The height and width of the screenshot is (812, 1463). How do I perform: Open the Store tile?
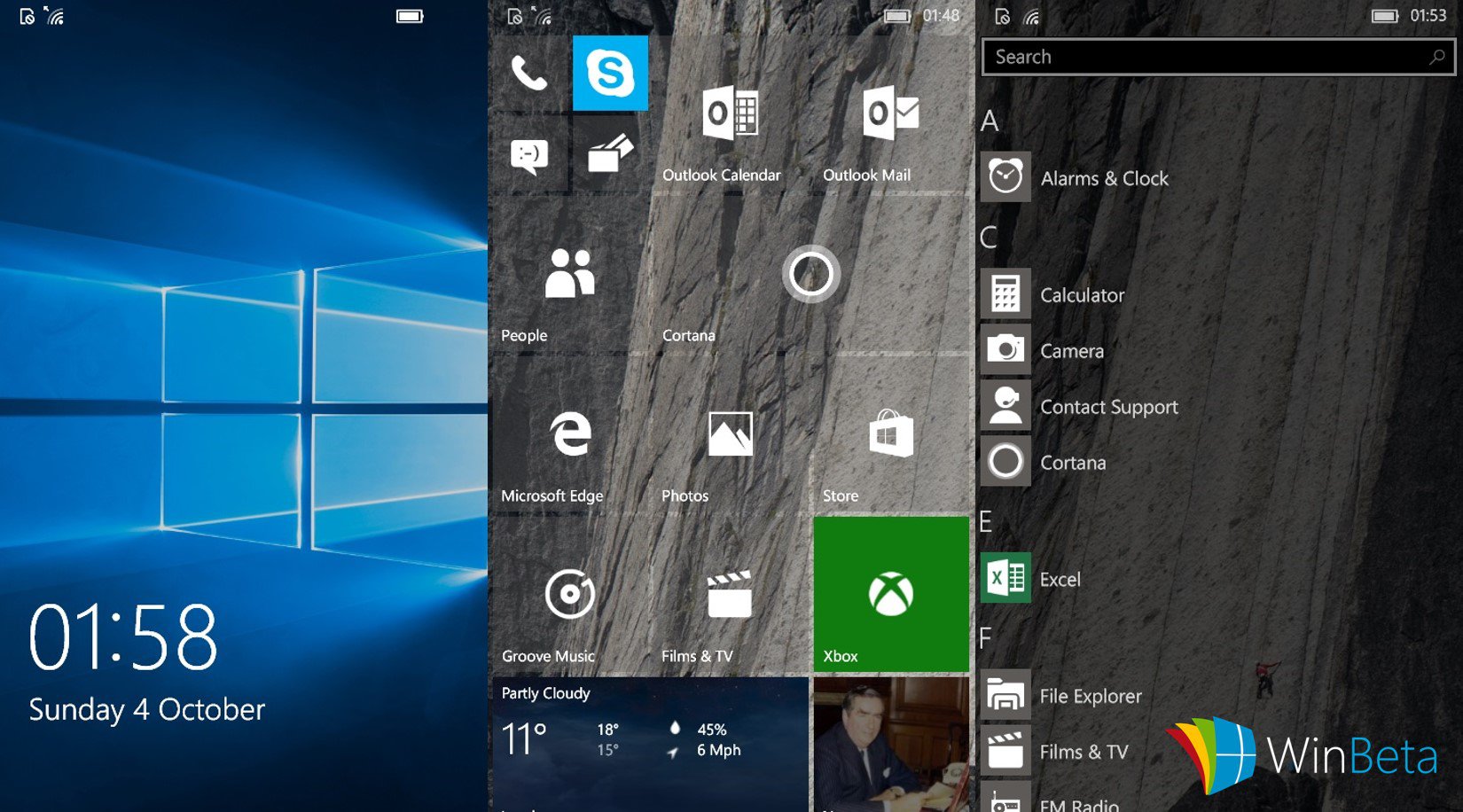891,434
